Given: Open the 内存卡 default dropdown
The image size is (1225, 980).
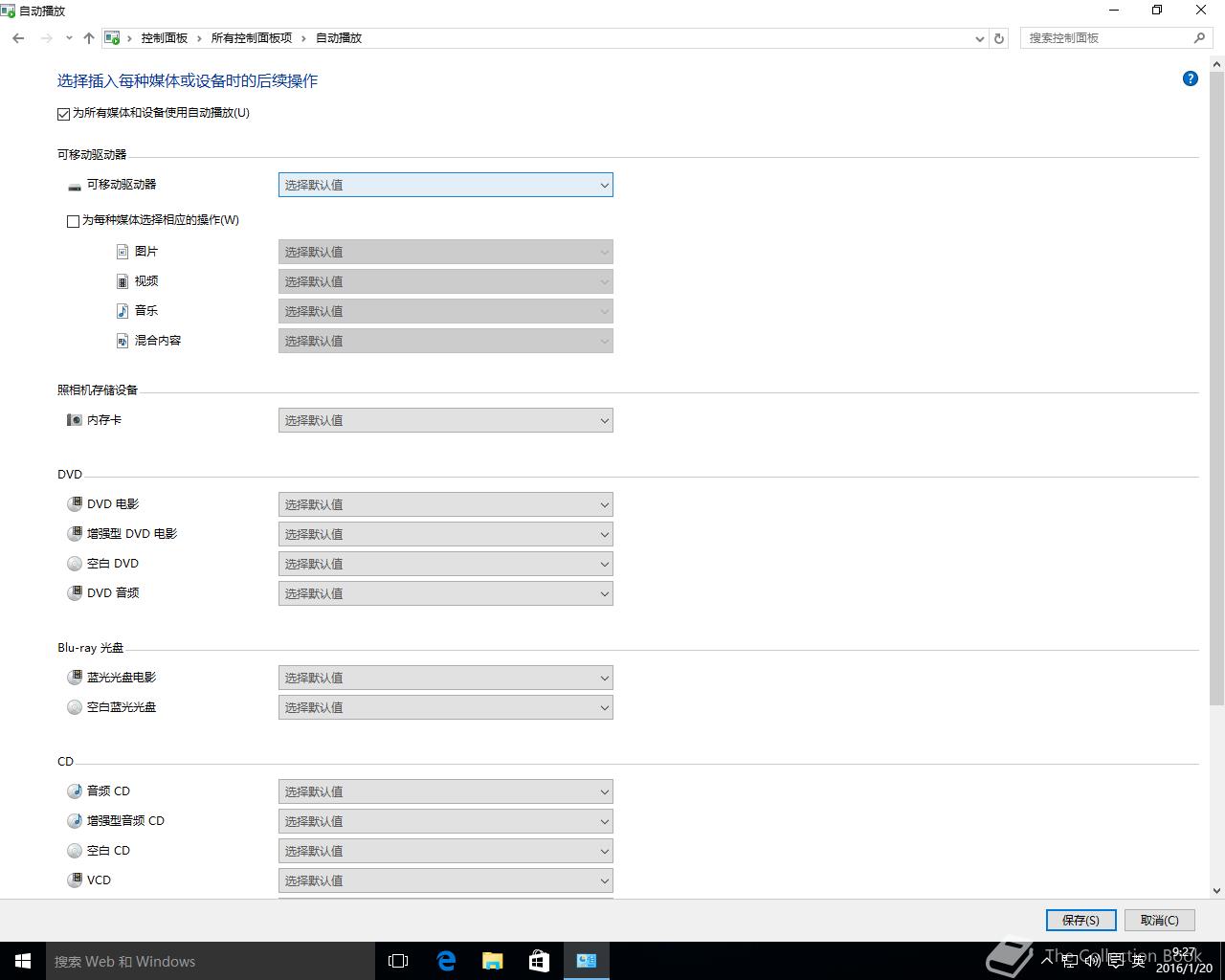Looking at the screenshot, I should pyautogui.click(x=446, y=420).
